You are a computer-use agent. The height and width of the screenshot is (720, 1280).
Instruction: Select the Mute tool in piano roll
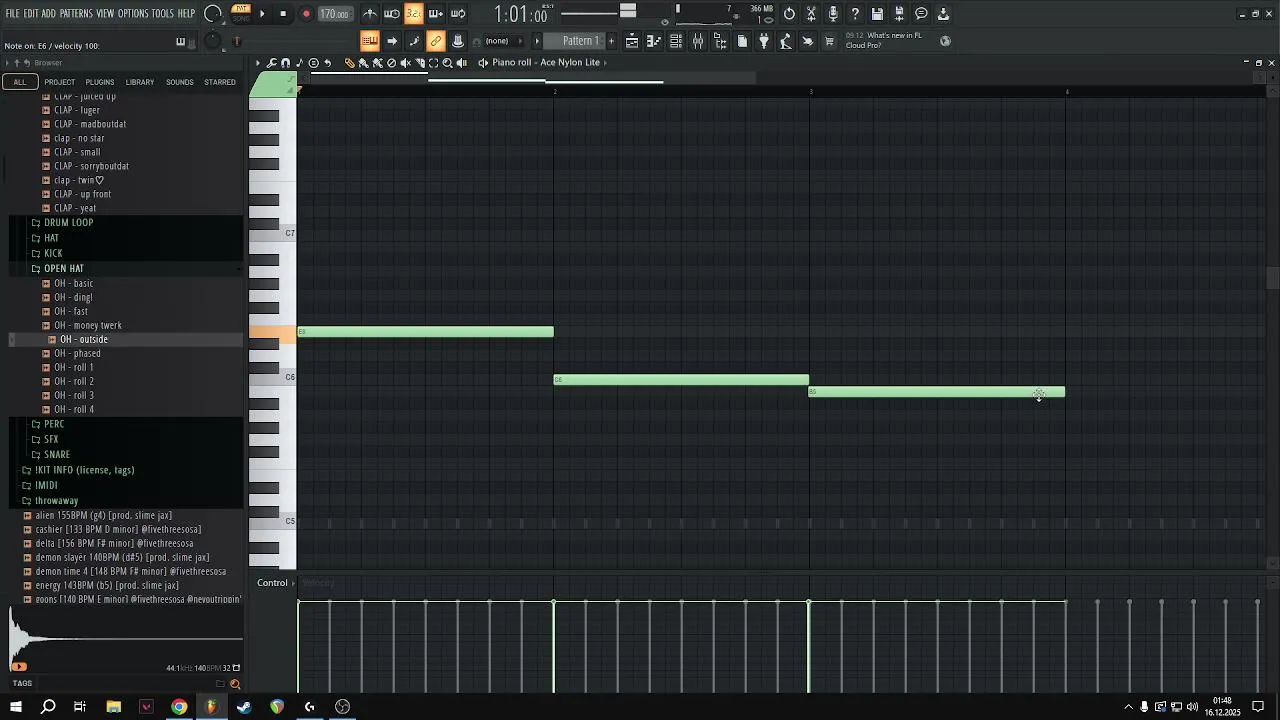pos(405,63)
